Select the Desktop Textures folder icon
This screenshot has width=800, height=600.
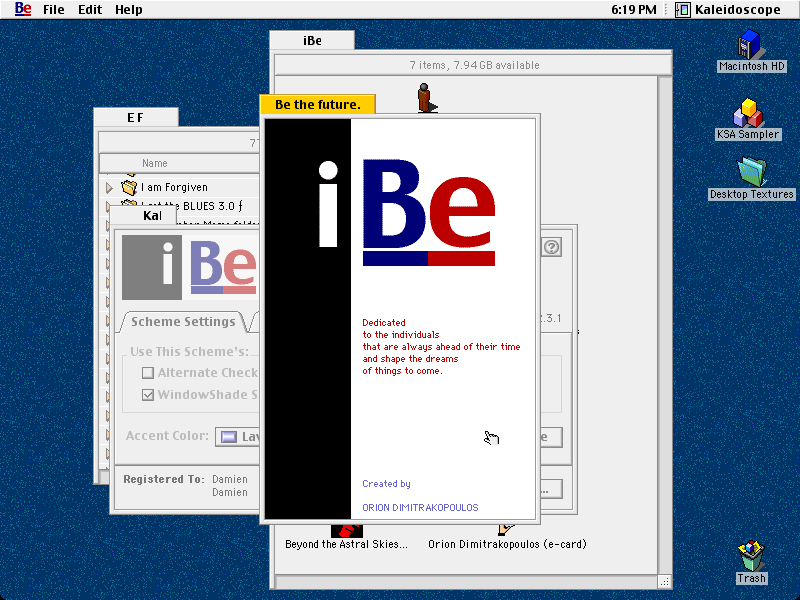[752, 172]
